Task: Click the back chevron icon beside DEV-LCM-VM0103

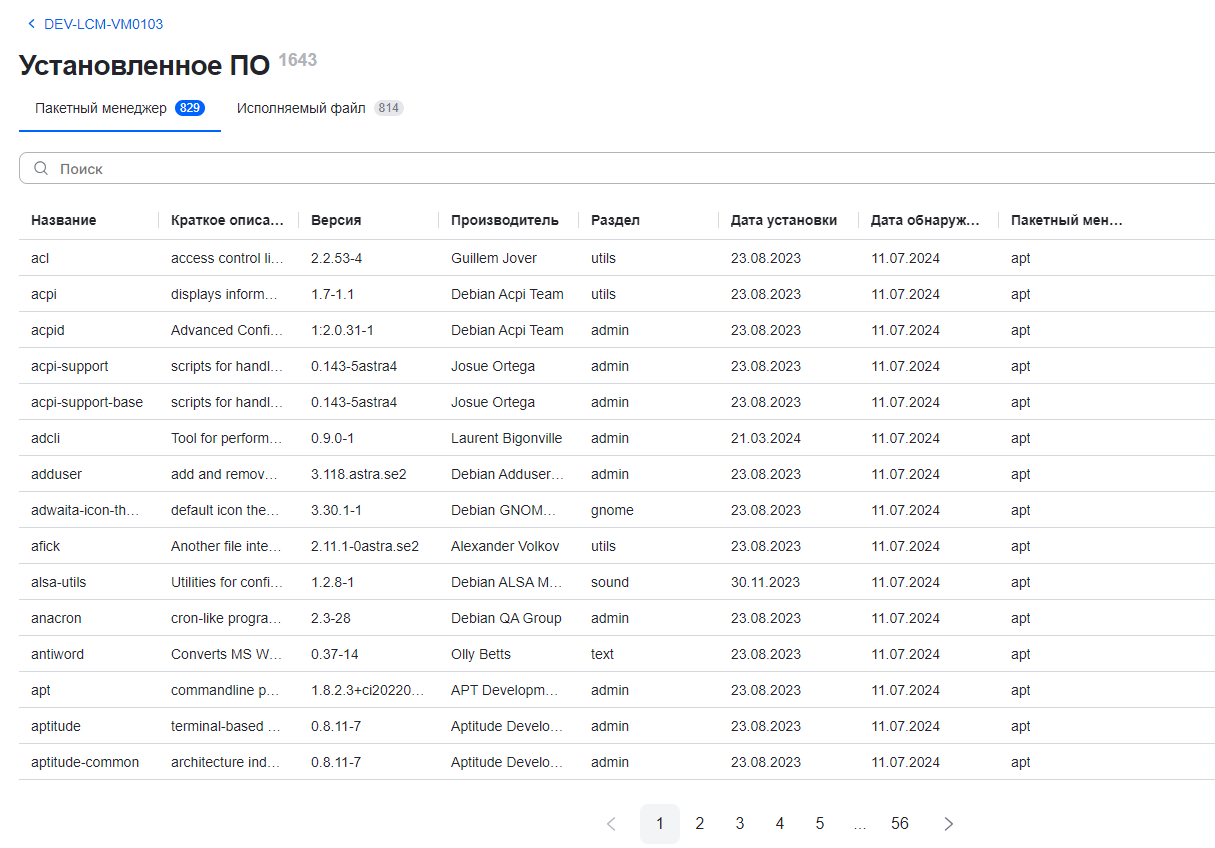Action: [31, 24]
